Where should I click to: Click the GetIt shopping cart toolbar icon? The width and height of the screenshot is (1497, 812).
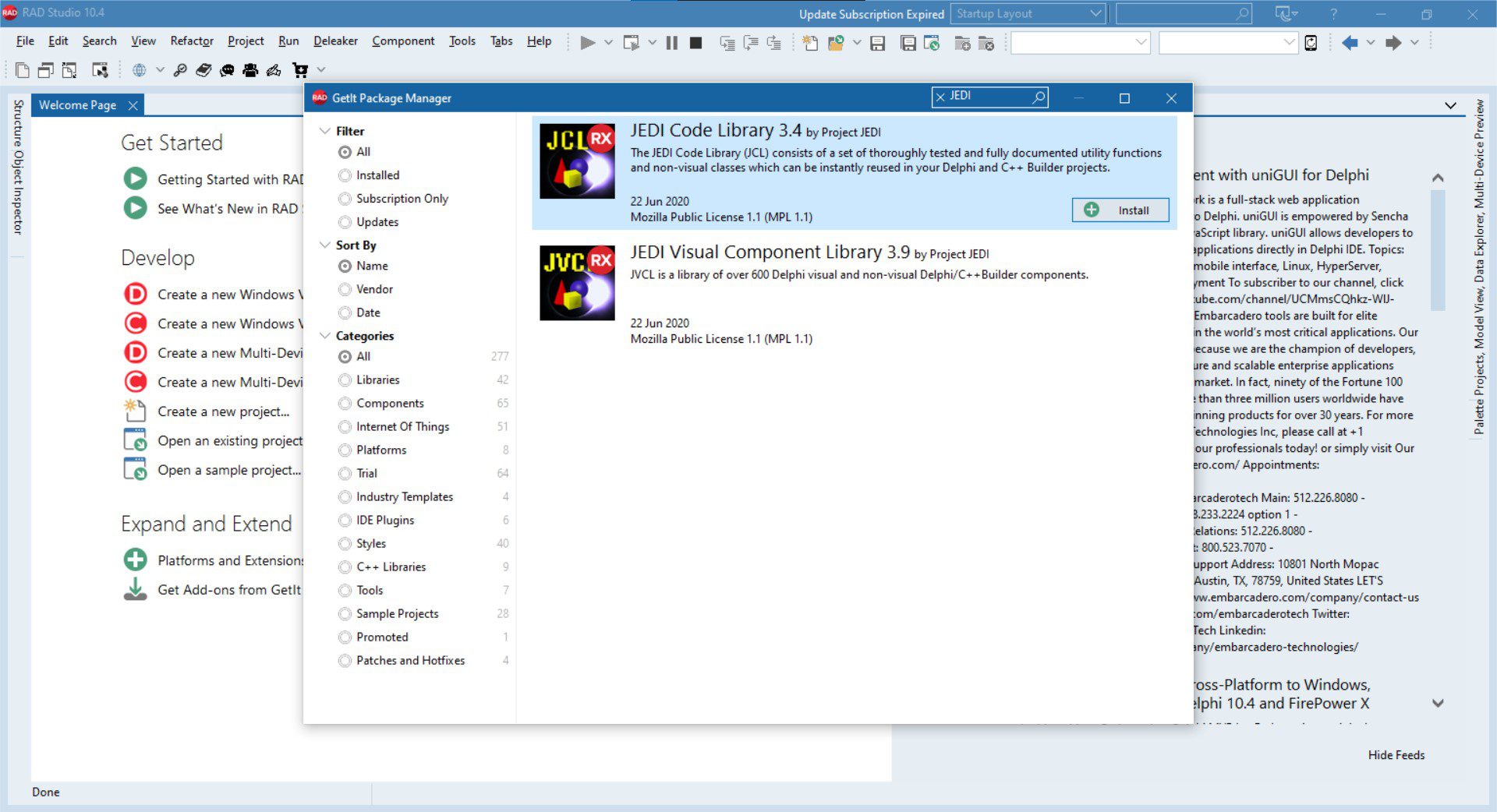(x=300, y=70)
